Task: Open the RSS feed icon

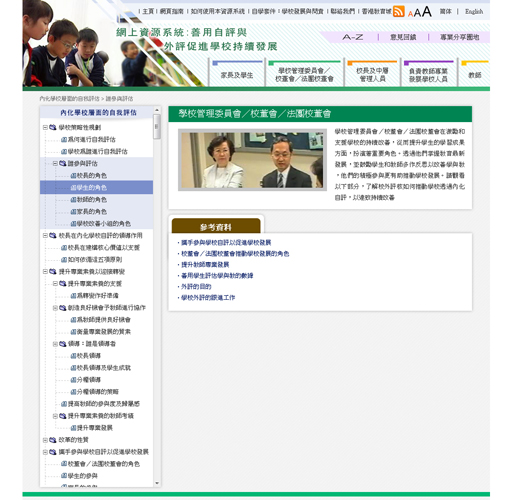Action: point(398,11)
